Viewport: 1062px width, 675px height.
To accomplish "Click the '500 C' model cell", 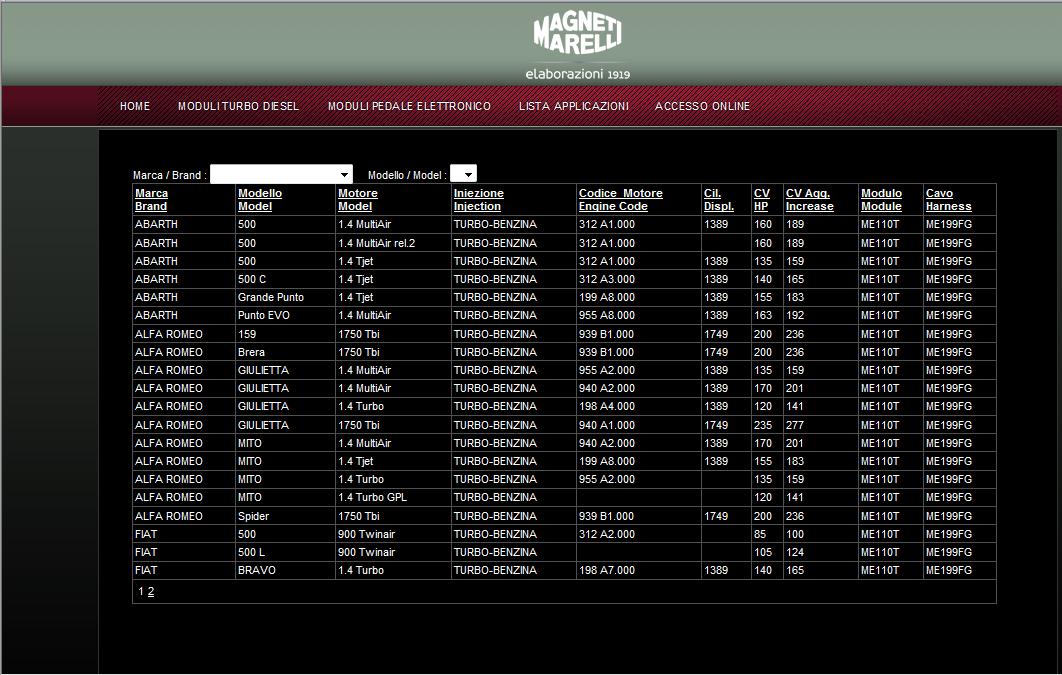I will pyautogui.click(x=252, y=280).
